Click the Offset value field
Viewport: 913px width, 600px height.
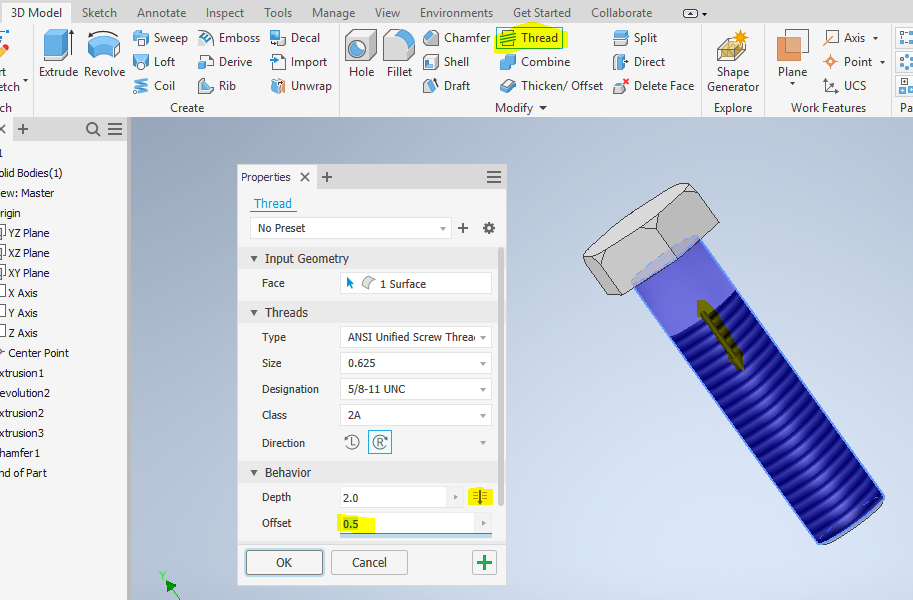(x=408, y=523)
